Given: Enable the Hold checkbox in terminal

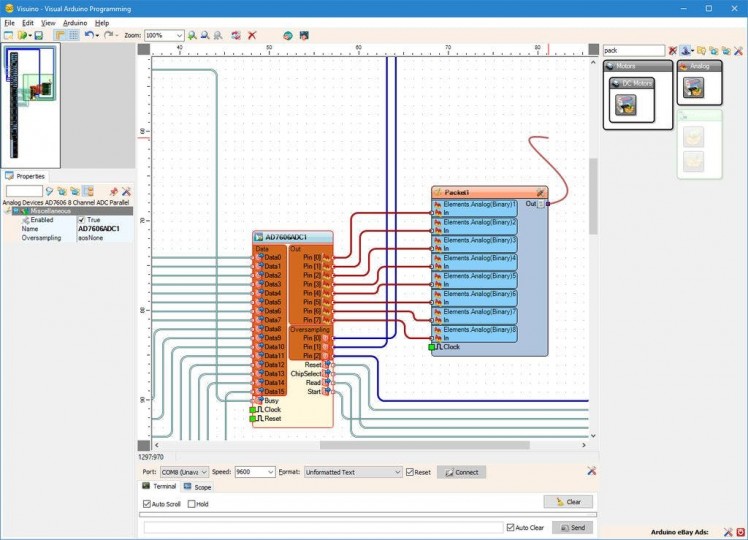Looking at the screenshot, I should (x=192, y=504).
